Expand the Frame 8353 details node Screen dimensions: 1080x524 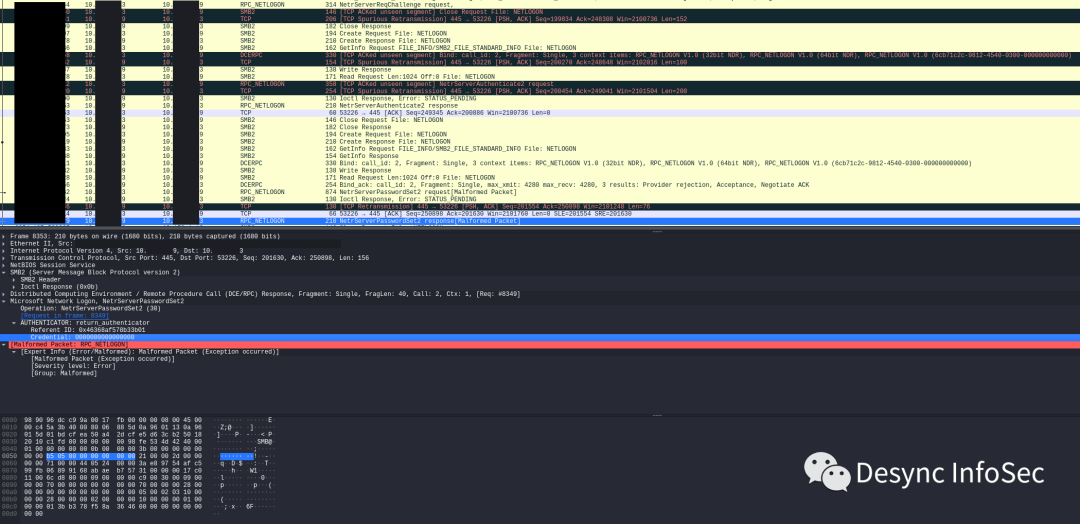point(4,236)
